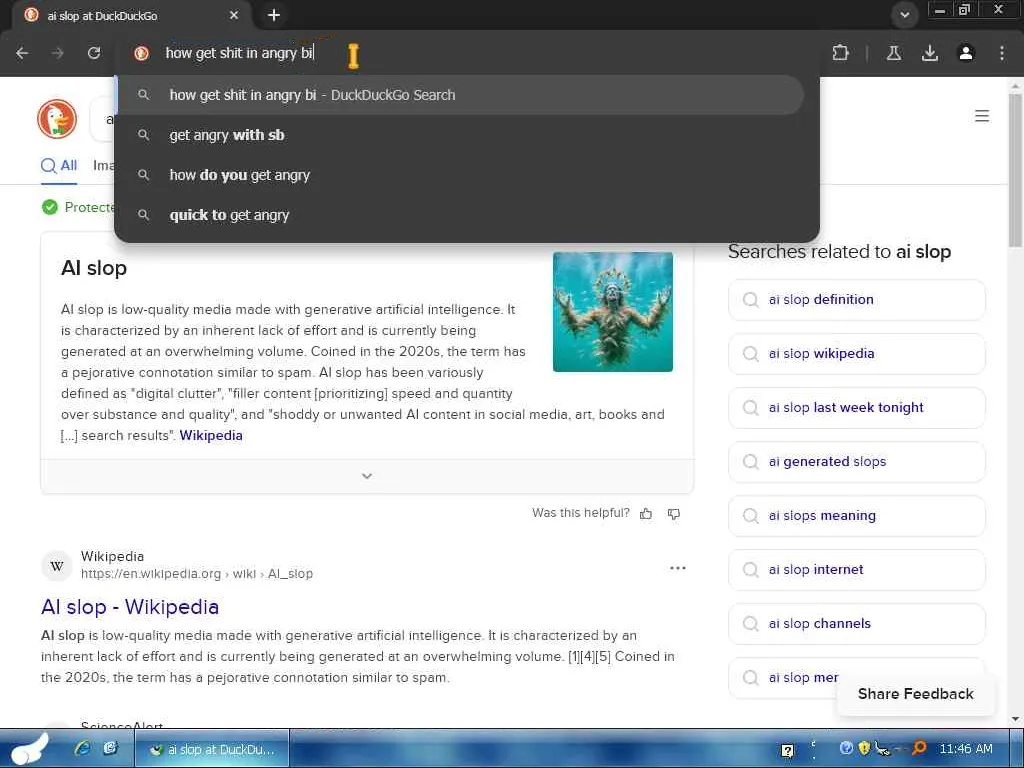Open the AI slop underwater statue image

point(613,312)
